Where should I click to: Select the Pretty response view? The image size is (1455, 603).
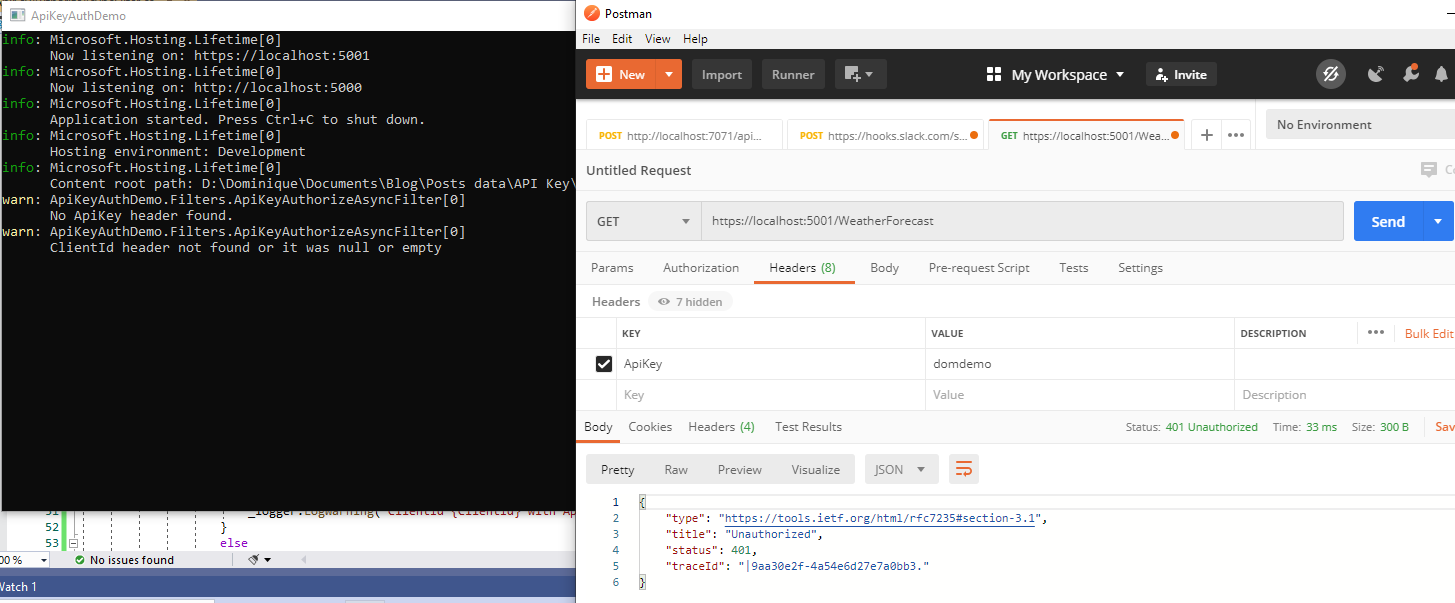click(618, 469)
